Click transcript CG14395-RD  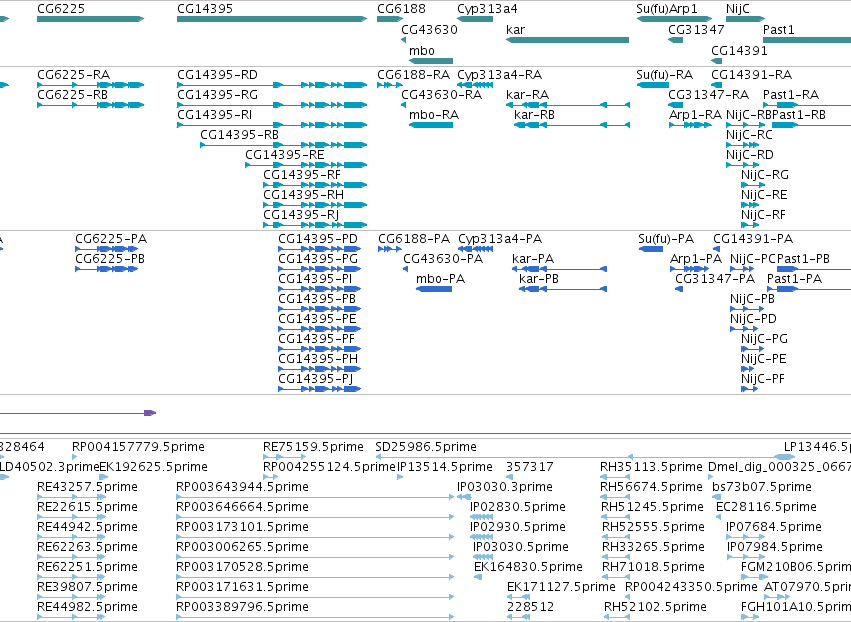218,75
